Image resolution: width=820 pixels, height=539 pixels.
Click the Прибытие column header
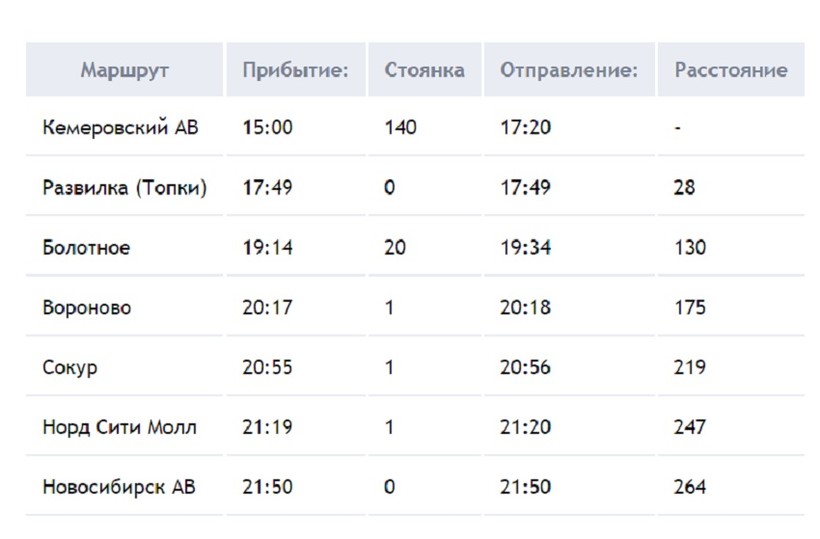click(x=296, y=71)
